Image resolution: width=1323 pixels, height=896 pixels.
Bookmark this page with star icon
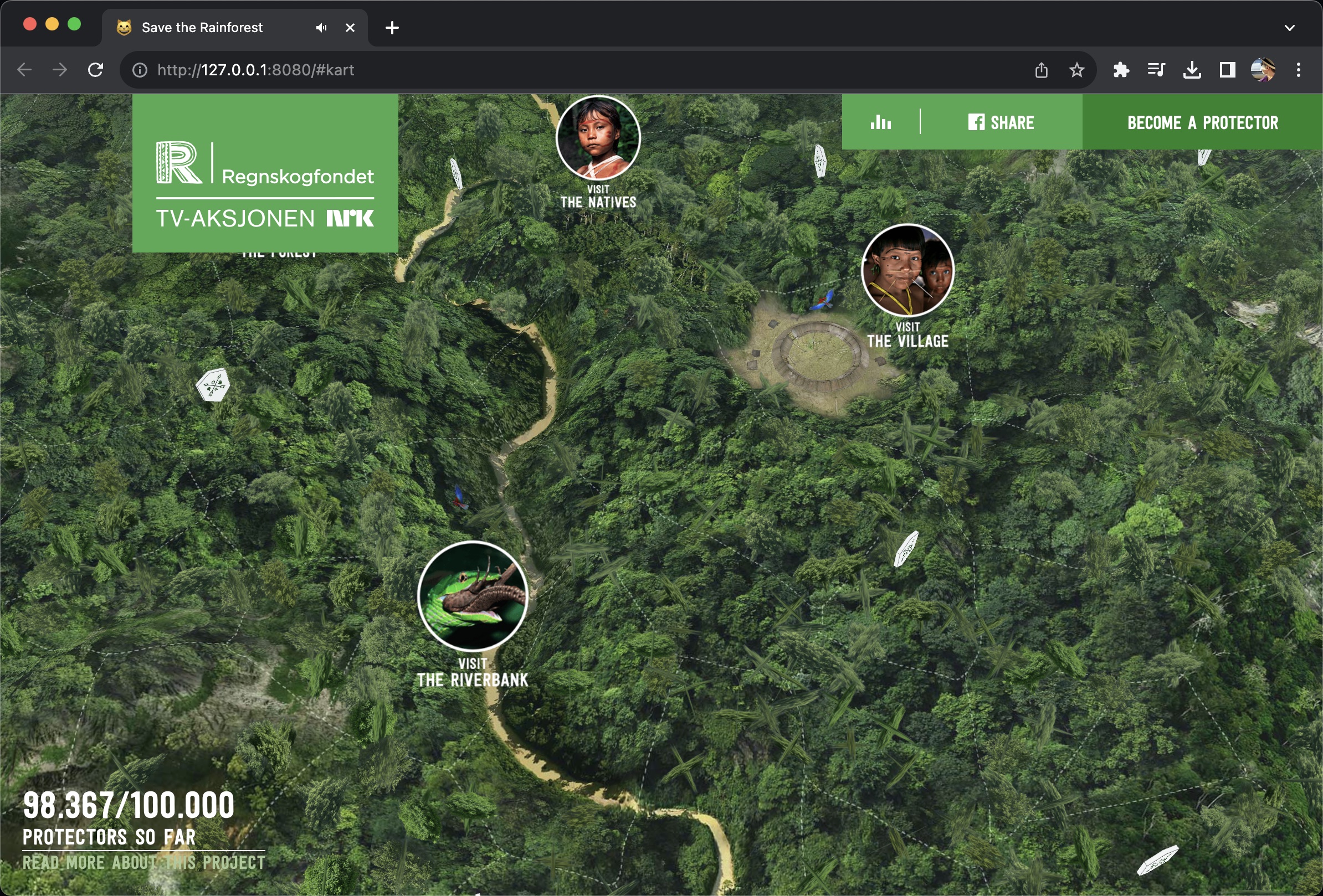(x=1076, y=70)
